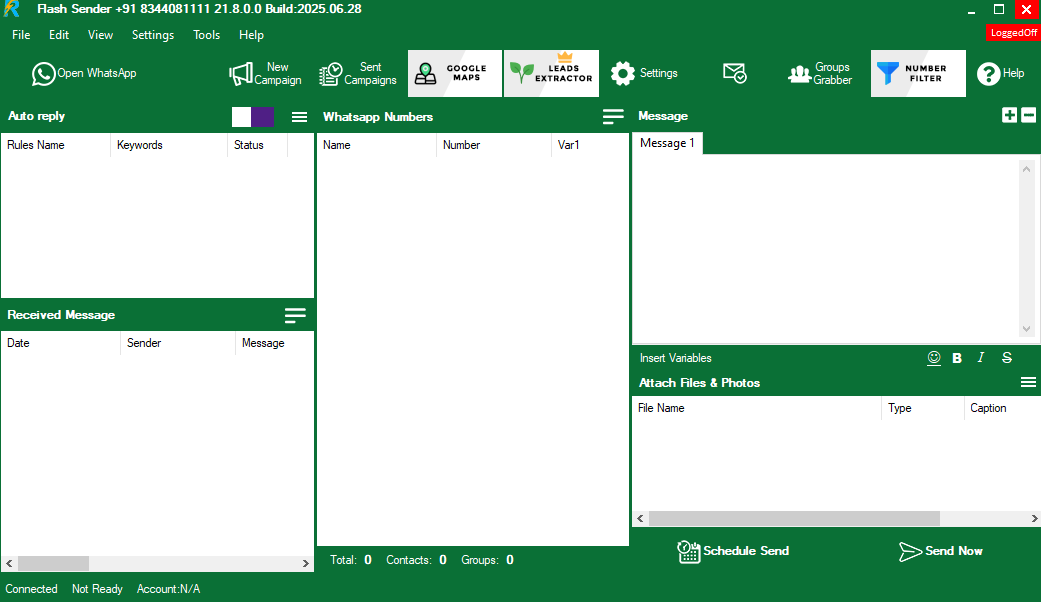Click the attachments list horizontal scrollbar

tap(794, 519)
